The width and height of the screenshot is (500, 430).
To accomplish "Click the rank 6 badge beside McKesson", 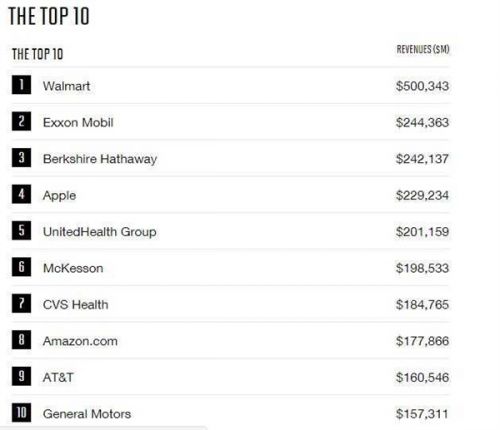I will click(x=21, y=267).
